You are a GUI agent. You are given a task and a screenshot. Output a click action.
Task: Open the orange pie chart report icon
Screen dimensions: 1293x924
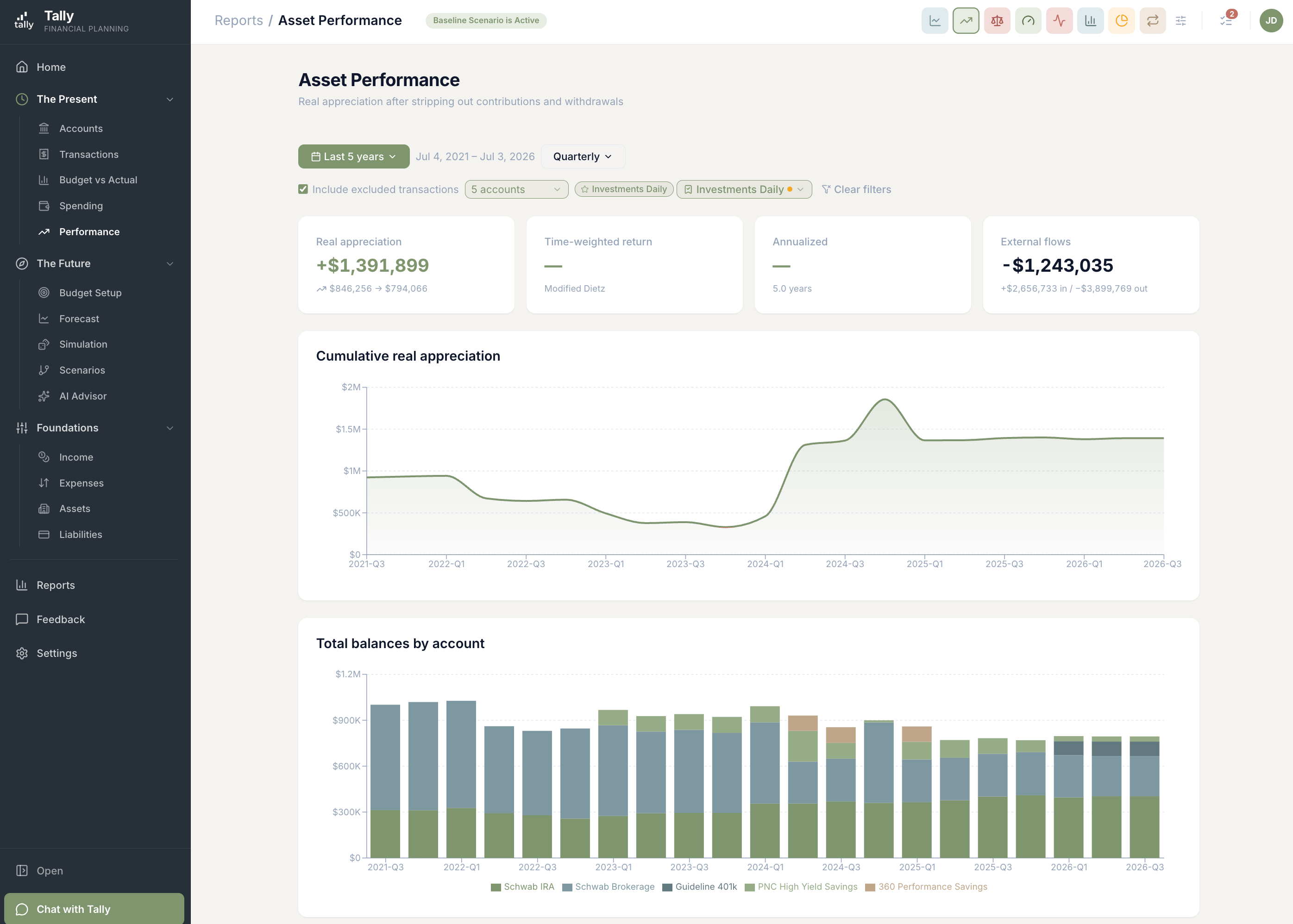tap(1121, 20)
